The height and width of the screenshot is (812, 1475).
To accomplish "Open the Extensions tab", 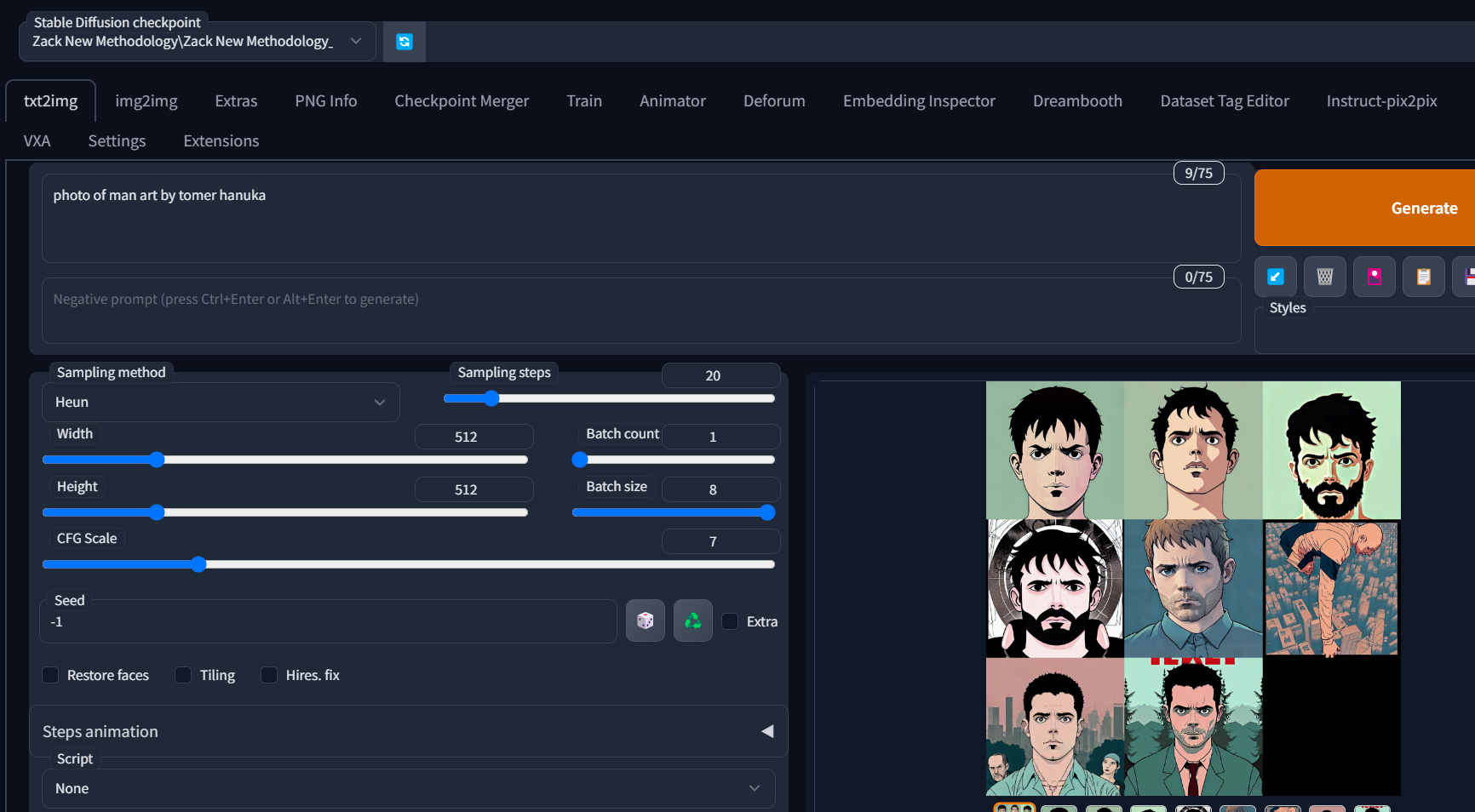I will 221,141.
